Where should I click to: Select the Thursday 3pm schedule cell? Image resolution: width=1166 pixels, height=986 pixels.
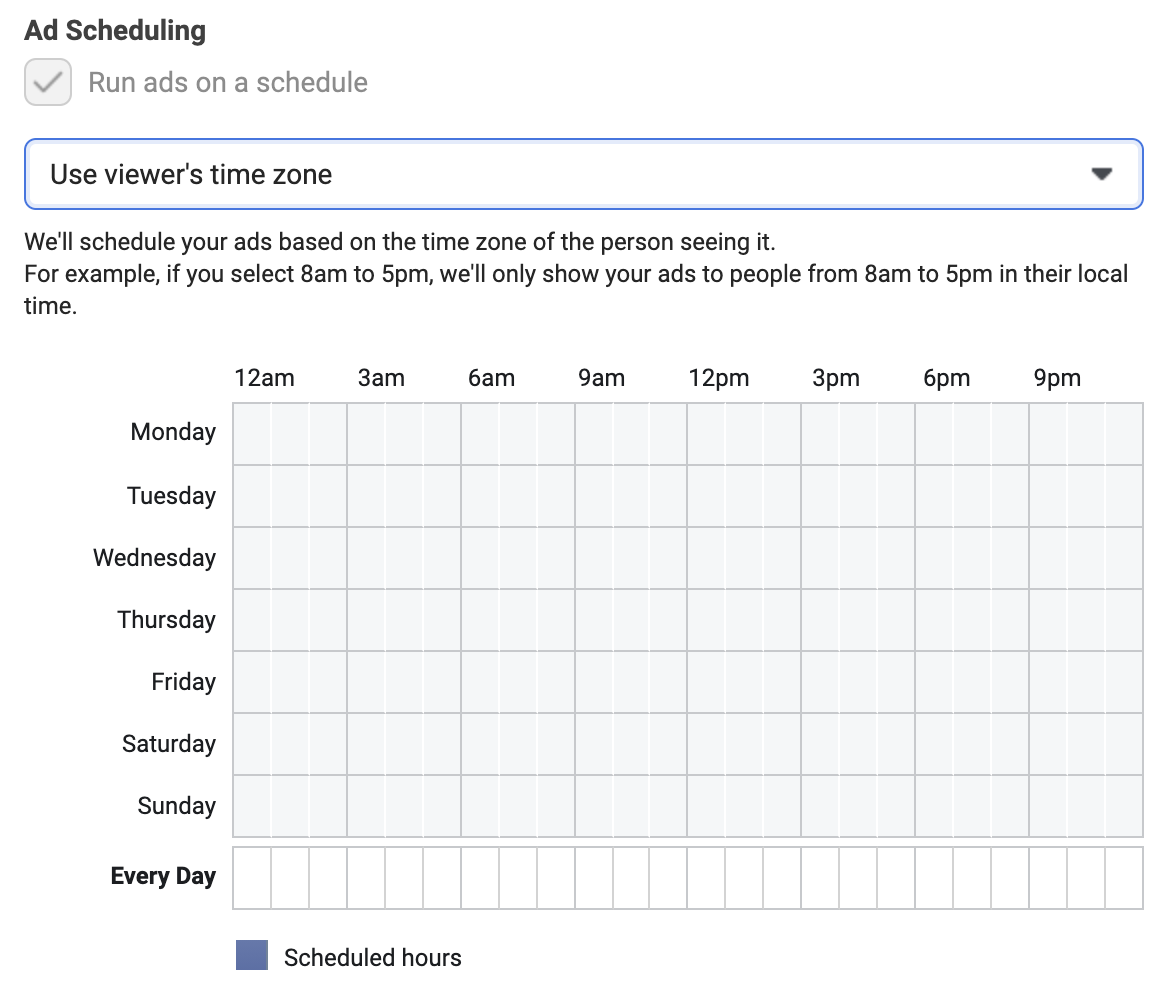point(820,620)
